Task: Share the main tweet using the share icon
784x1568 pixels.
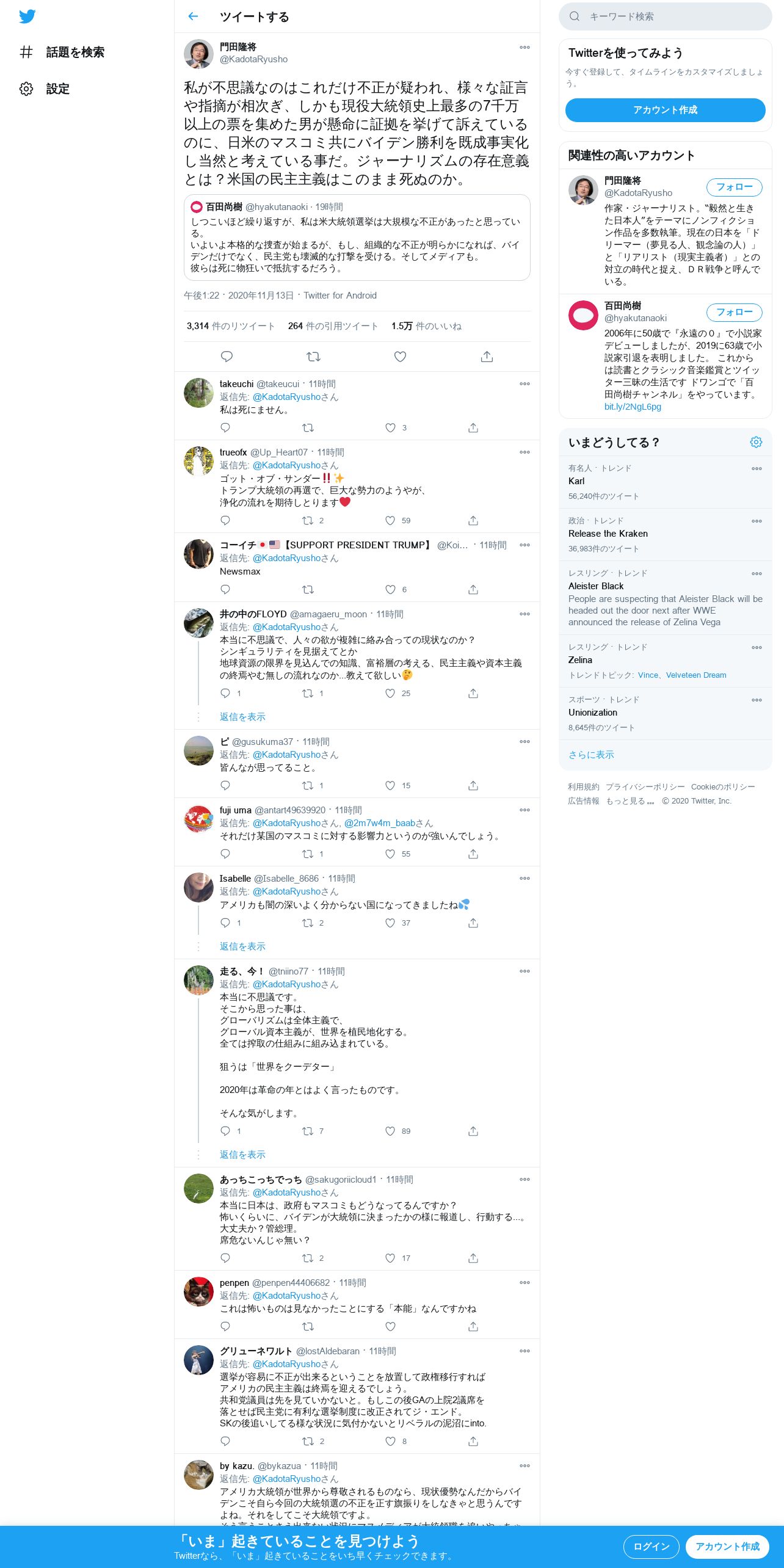Action: pos(487,357)
